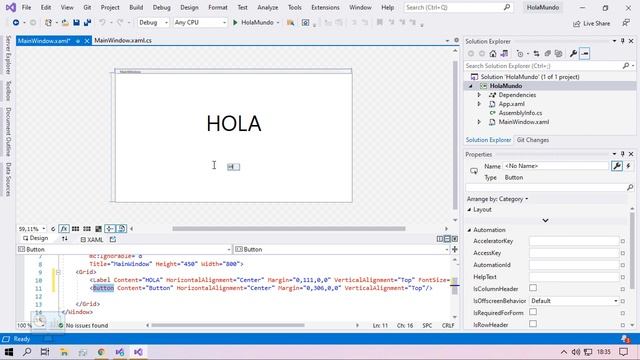This screenshot has height=360, width=640.
Task: Toggle the designer show snap grid icon
Action: coord(76,229)
